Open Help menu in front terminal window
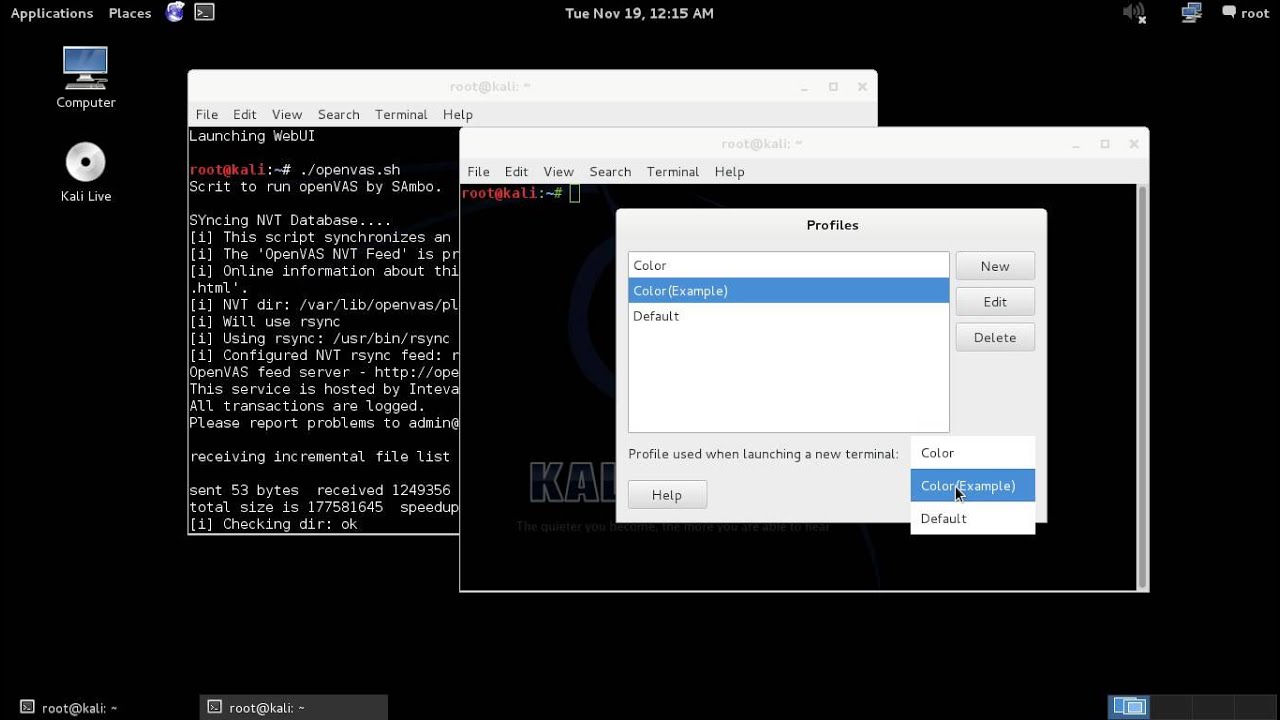 (x=729, y=171)
